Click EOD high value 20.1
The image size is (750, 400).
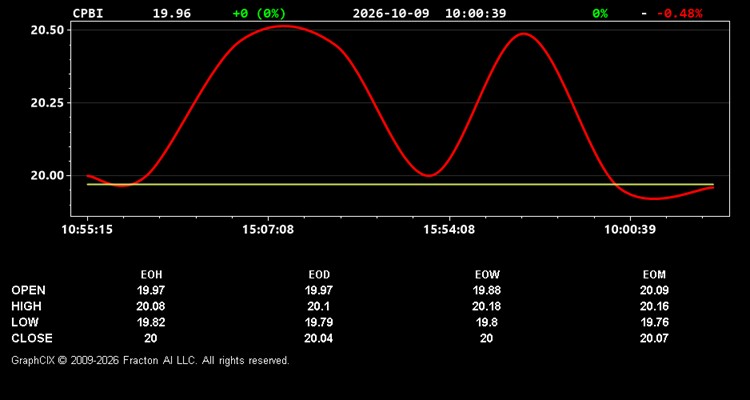click(319, 306)
